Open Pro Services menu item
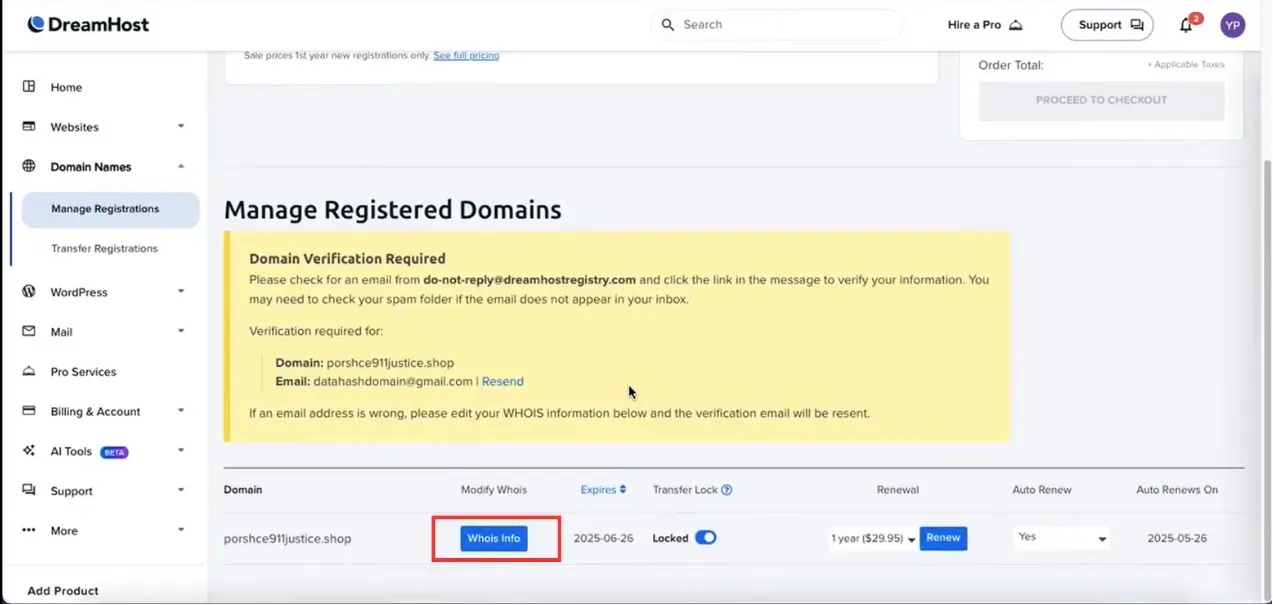Screen dimensions: 1273x605 point(83,371)
